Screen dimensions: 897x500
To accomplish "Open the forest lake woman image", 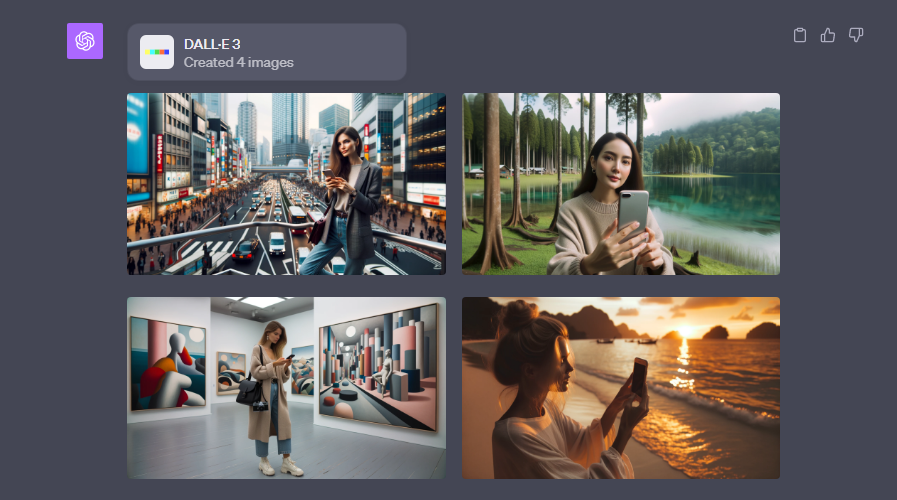I will [621, 184].
